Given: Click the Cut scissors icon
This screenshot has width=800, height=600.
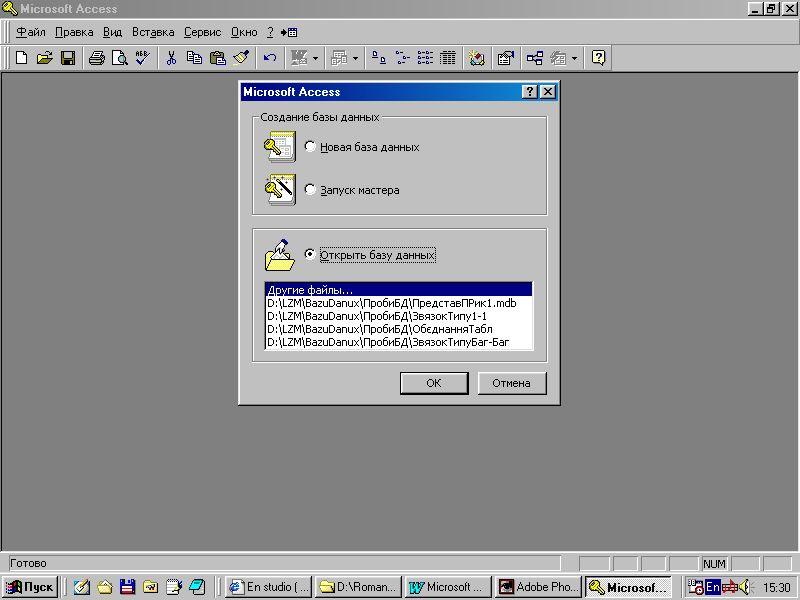Looking at the screenshot, I should click(171, 58).
